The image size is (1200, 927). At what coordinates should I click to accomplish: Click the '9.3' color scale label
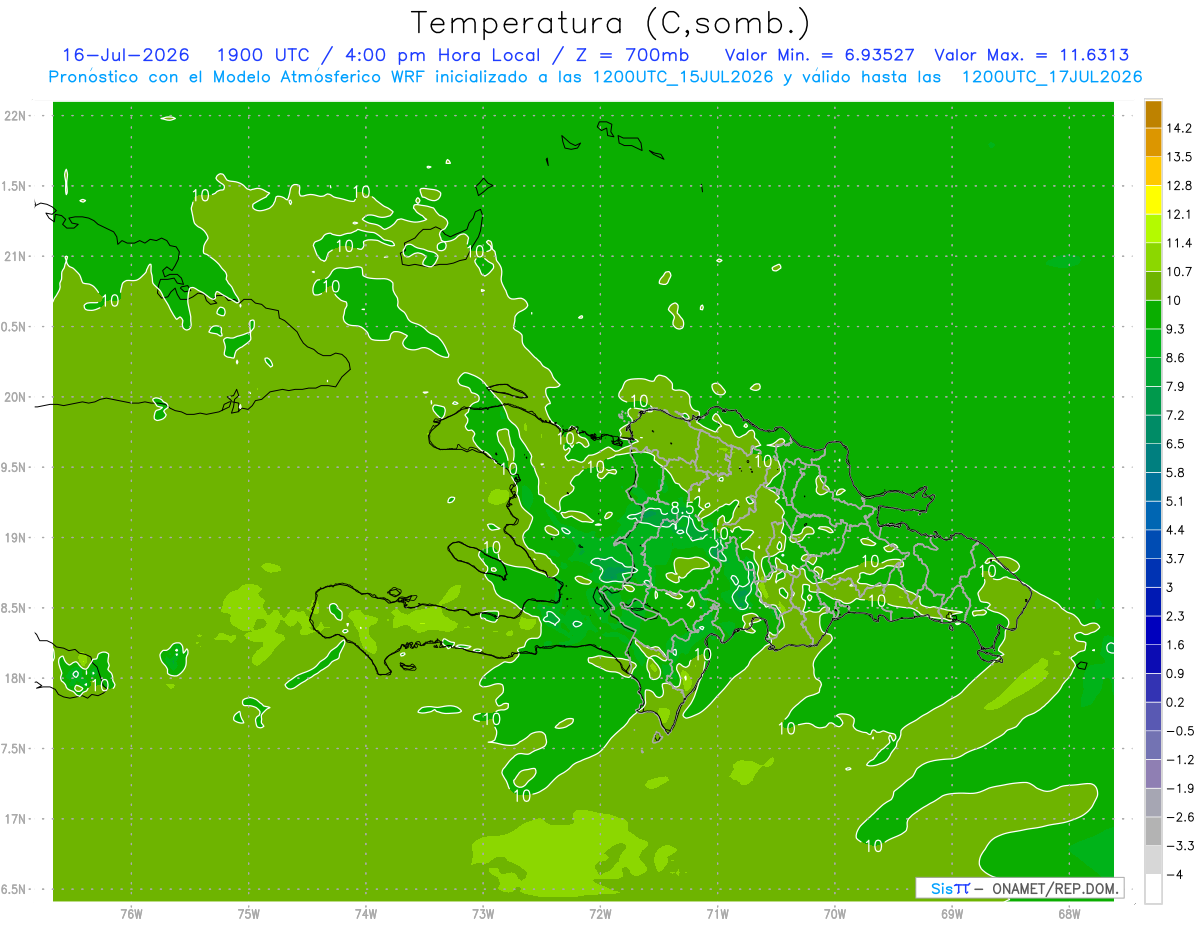(1175, 328)
